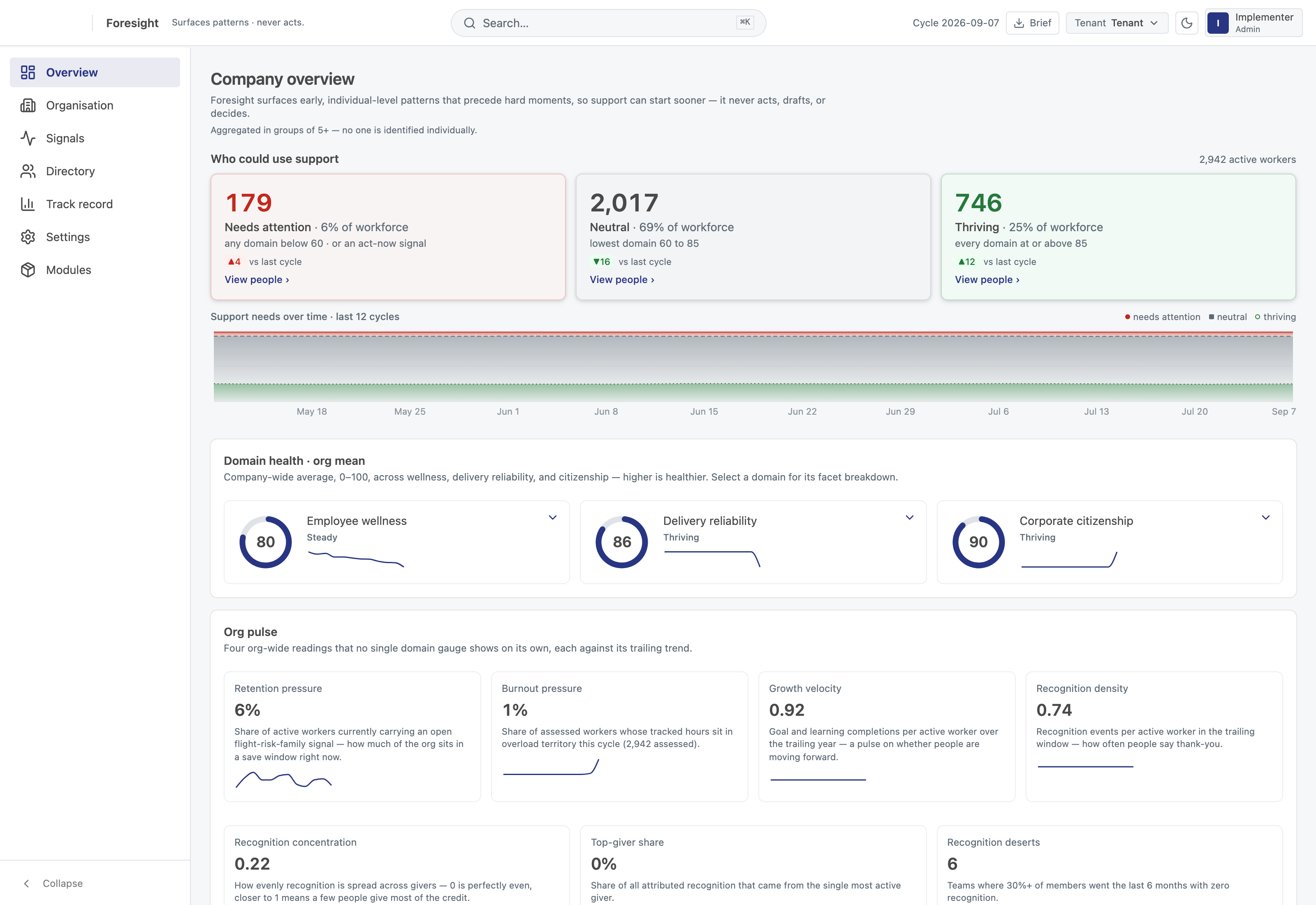This screenshot has width=1316, height=905.
Task: Click the download icon on Brief button
Action: click(x=1018, y=23)
